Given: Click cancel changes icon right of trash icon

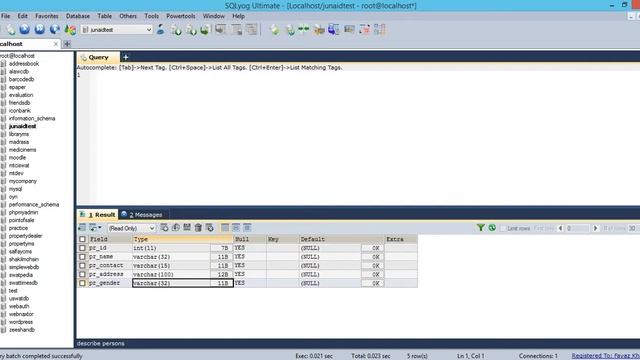Looking at the screenshot, I should [209, 228].
